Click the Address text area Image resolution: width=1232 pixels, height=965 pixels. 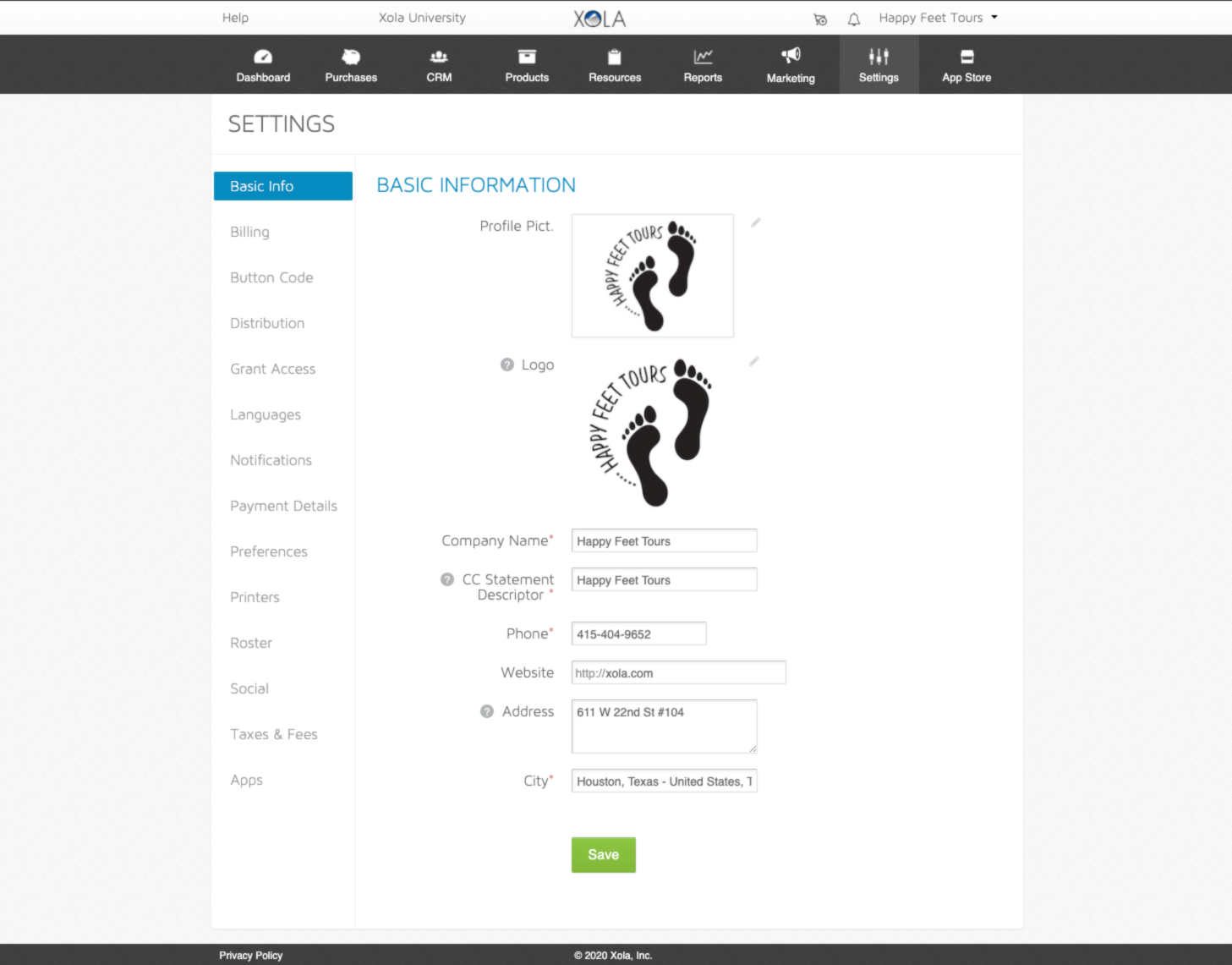tap(665, 726)
